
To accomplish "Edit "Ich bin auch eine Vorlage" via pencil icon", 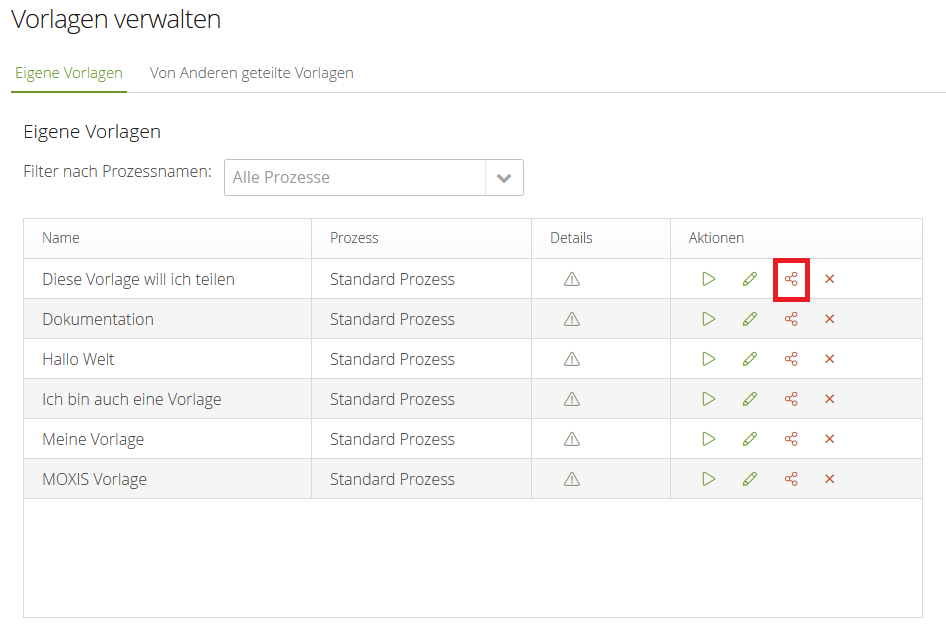I will pyautogui.click(x=750, y=399).
